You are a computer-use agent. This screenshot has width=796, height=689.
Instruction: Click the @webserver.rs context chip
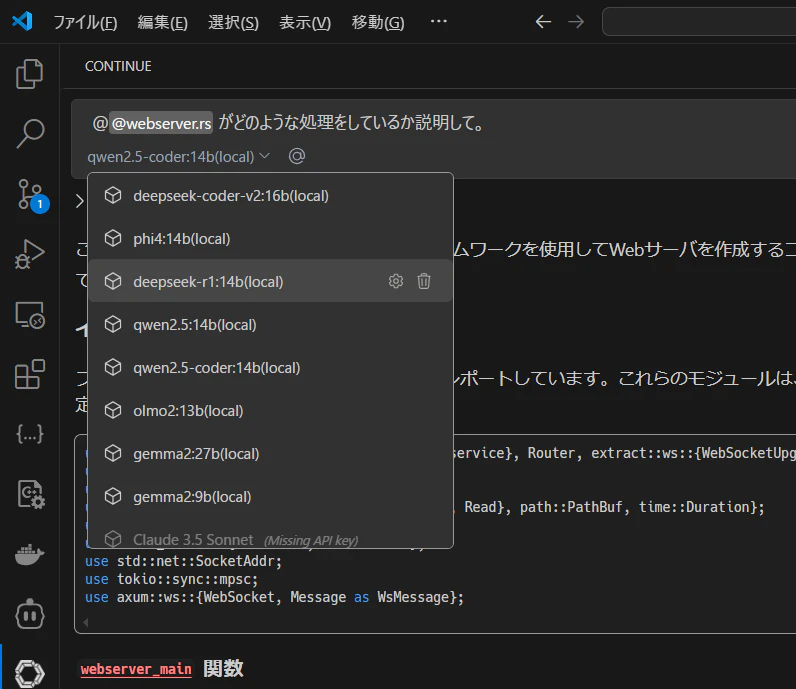[x=161, y=123]
